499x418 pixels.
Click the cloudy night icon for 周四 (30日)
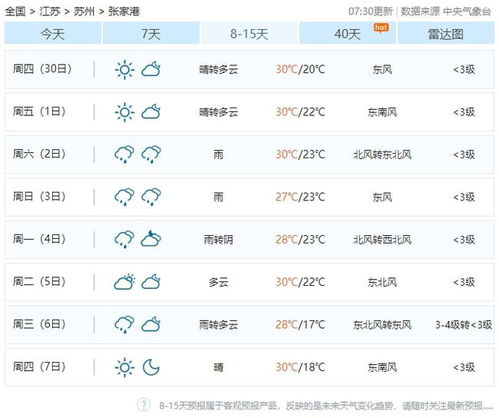151,70
